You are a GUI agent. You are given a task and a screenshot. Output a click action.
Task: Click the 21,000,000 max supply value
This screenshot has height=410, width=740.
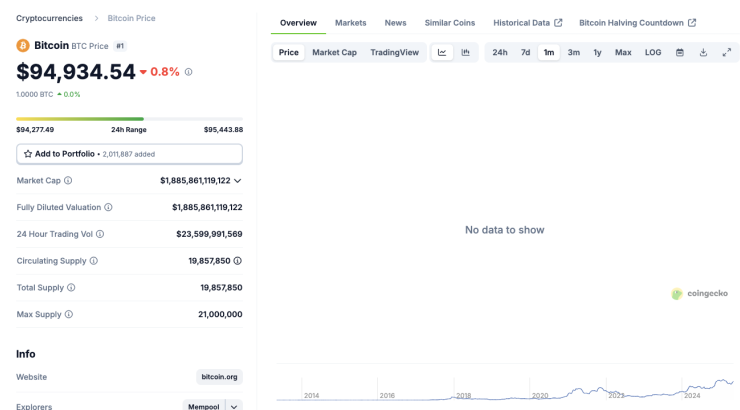coord(220,314)
